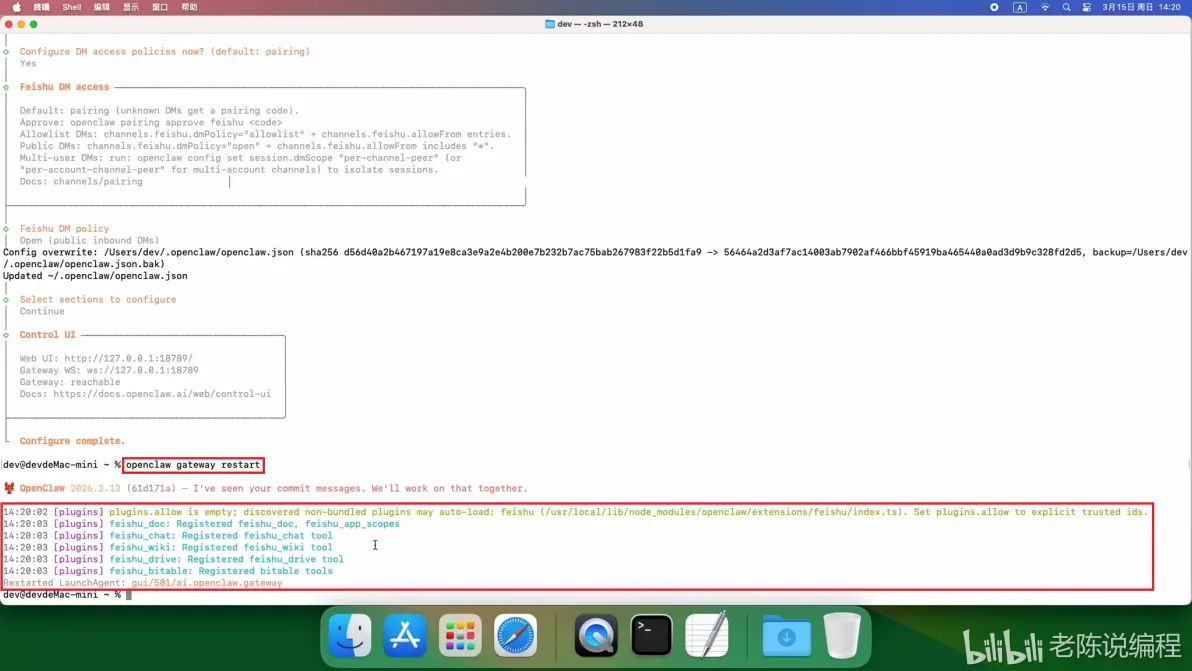The image size is (1192, 671).
Task: Open App Store from the Dock
Action: pos(405,635)
